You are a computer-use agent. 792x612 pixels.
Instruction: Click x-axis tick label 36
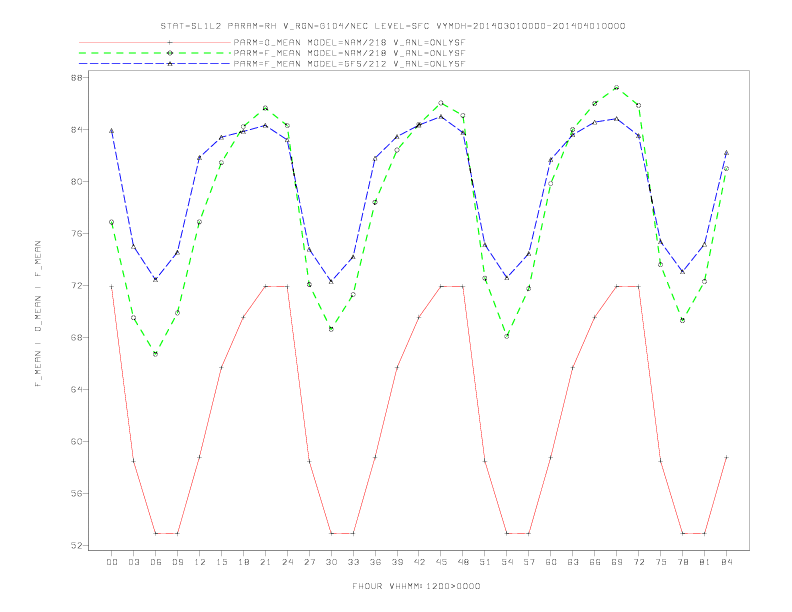375,562
